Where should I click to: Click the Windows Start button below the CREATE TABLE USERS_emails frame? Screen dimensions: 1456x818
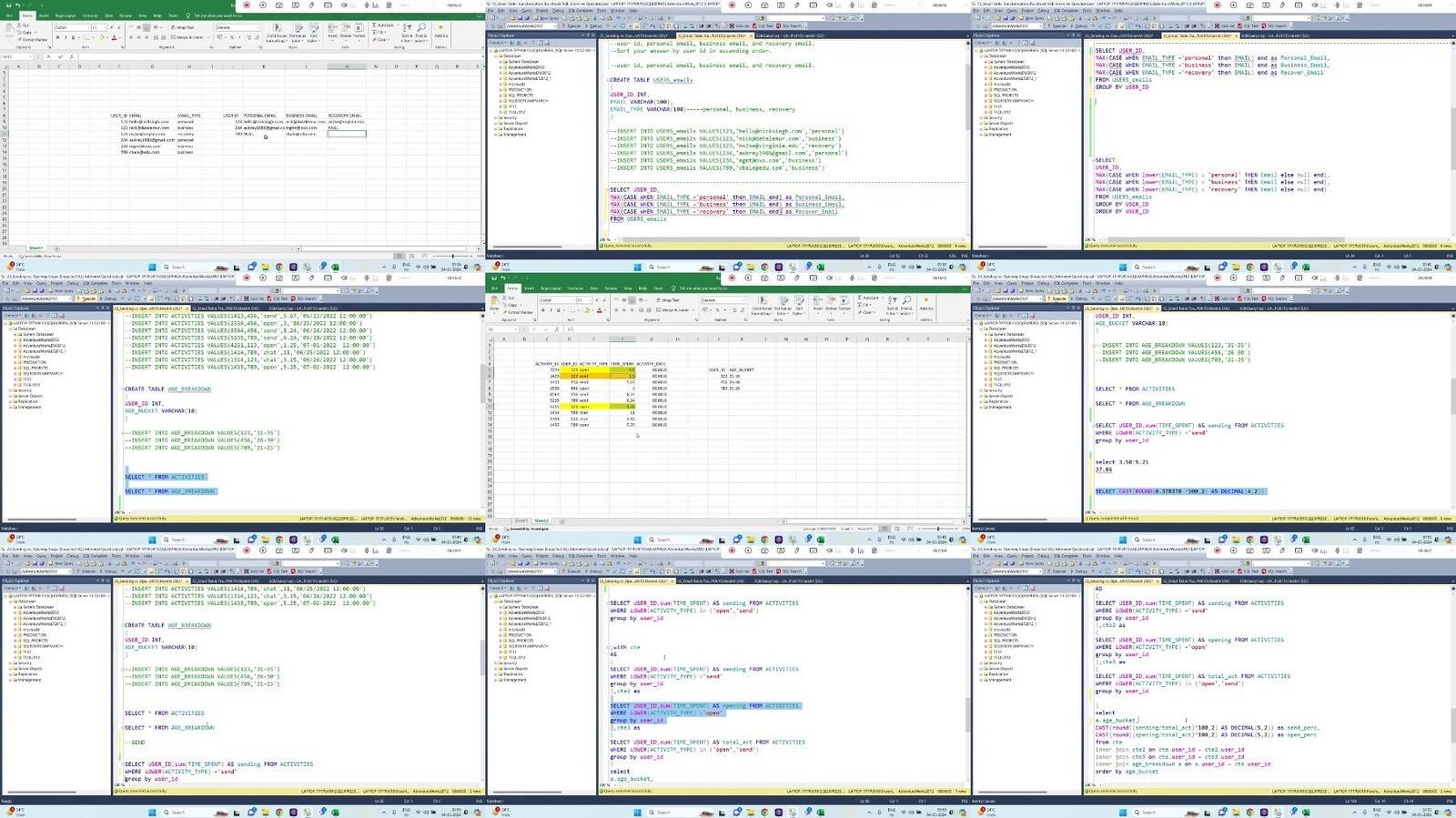(x=637, y=267)
